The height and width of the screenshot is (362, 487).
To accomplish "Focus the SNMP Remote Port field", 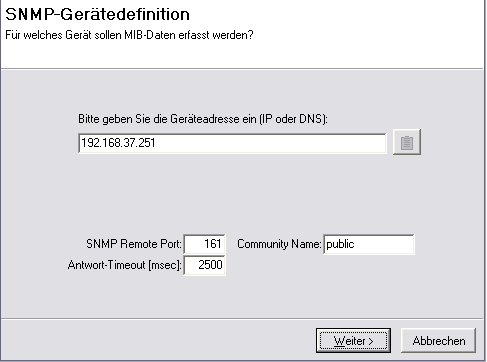I will coord(204,244).
